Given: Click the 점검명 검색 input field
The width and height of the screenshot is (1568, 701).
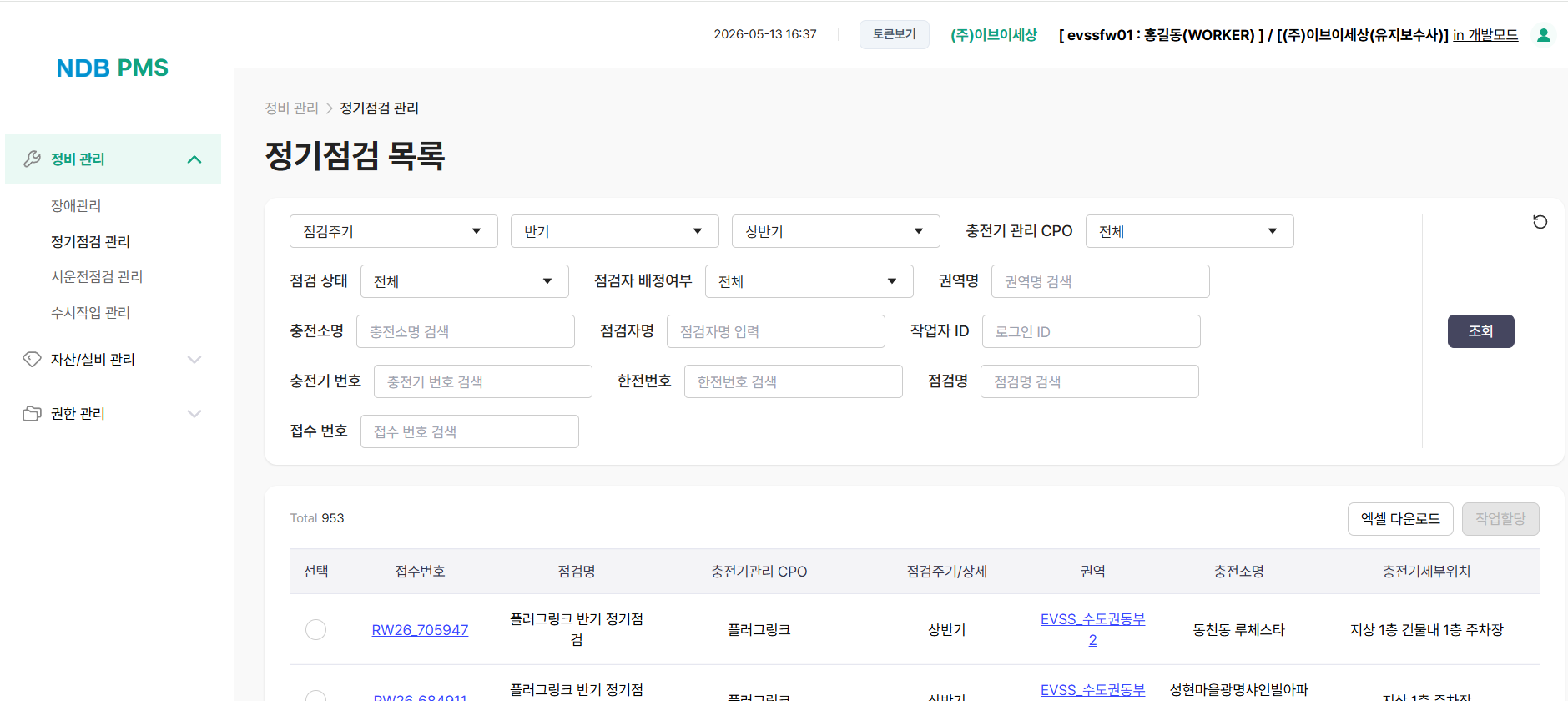Looking at the screenshot, I should pyautogui.click(x=1089, y=381).
